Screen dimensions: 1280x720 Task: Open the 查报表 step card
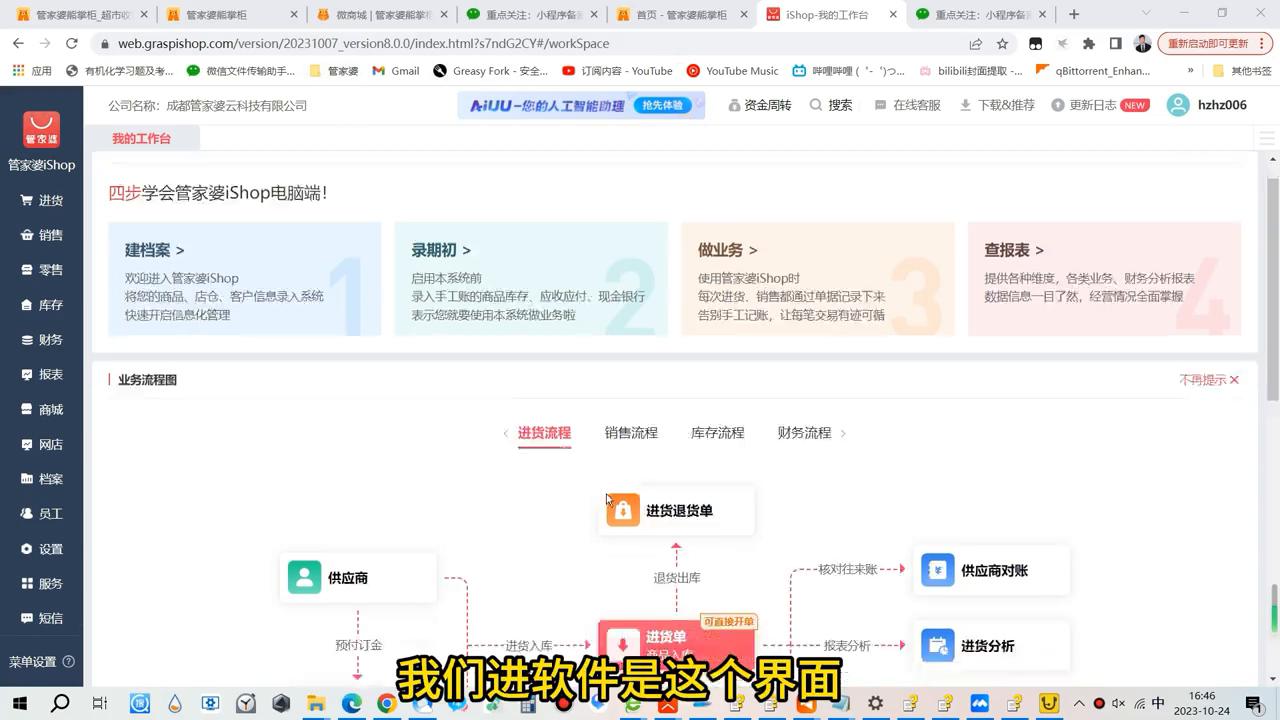[1104, 279]
